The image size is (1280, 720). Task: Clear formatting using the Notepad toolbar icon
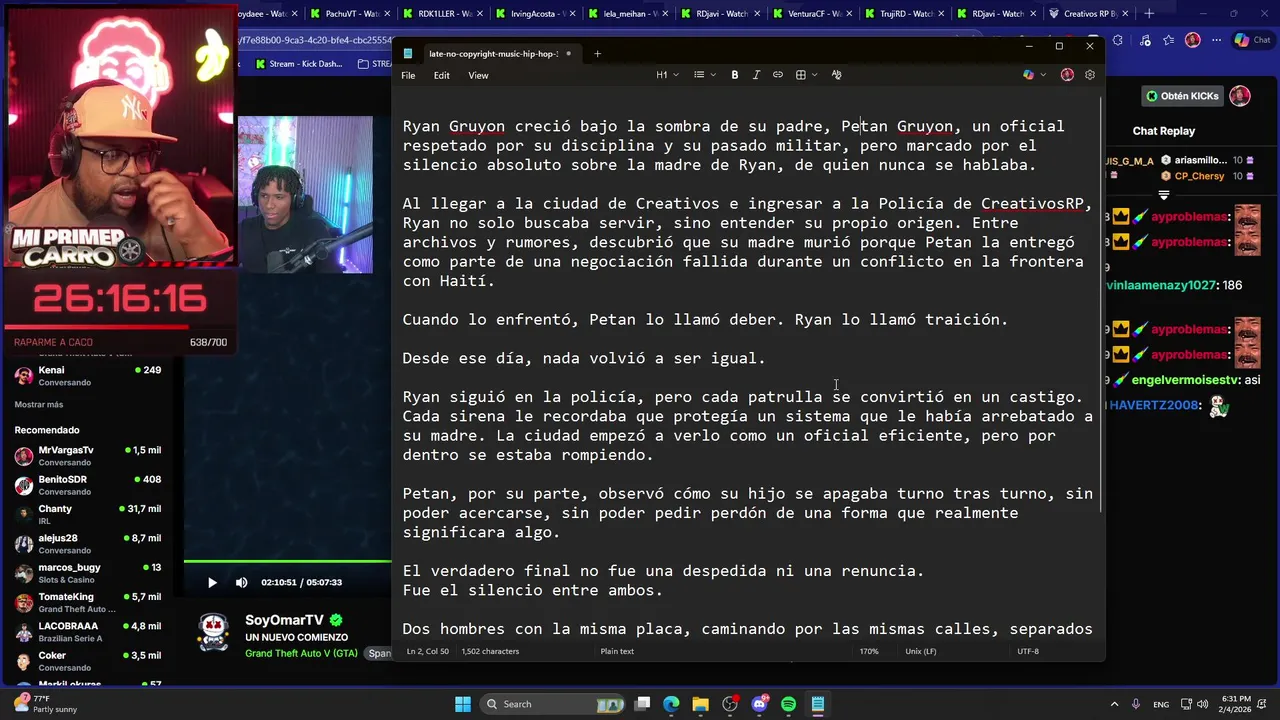point(837,75)
